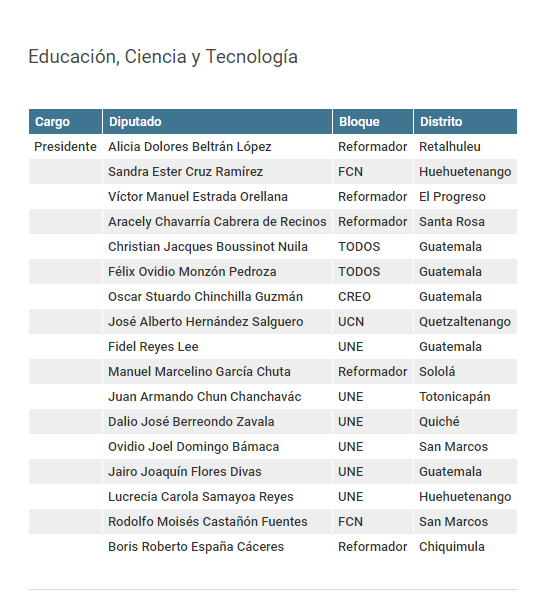Screen dimensions: 548x598
Task: Click the Diputado column header
Action: 217,121
